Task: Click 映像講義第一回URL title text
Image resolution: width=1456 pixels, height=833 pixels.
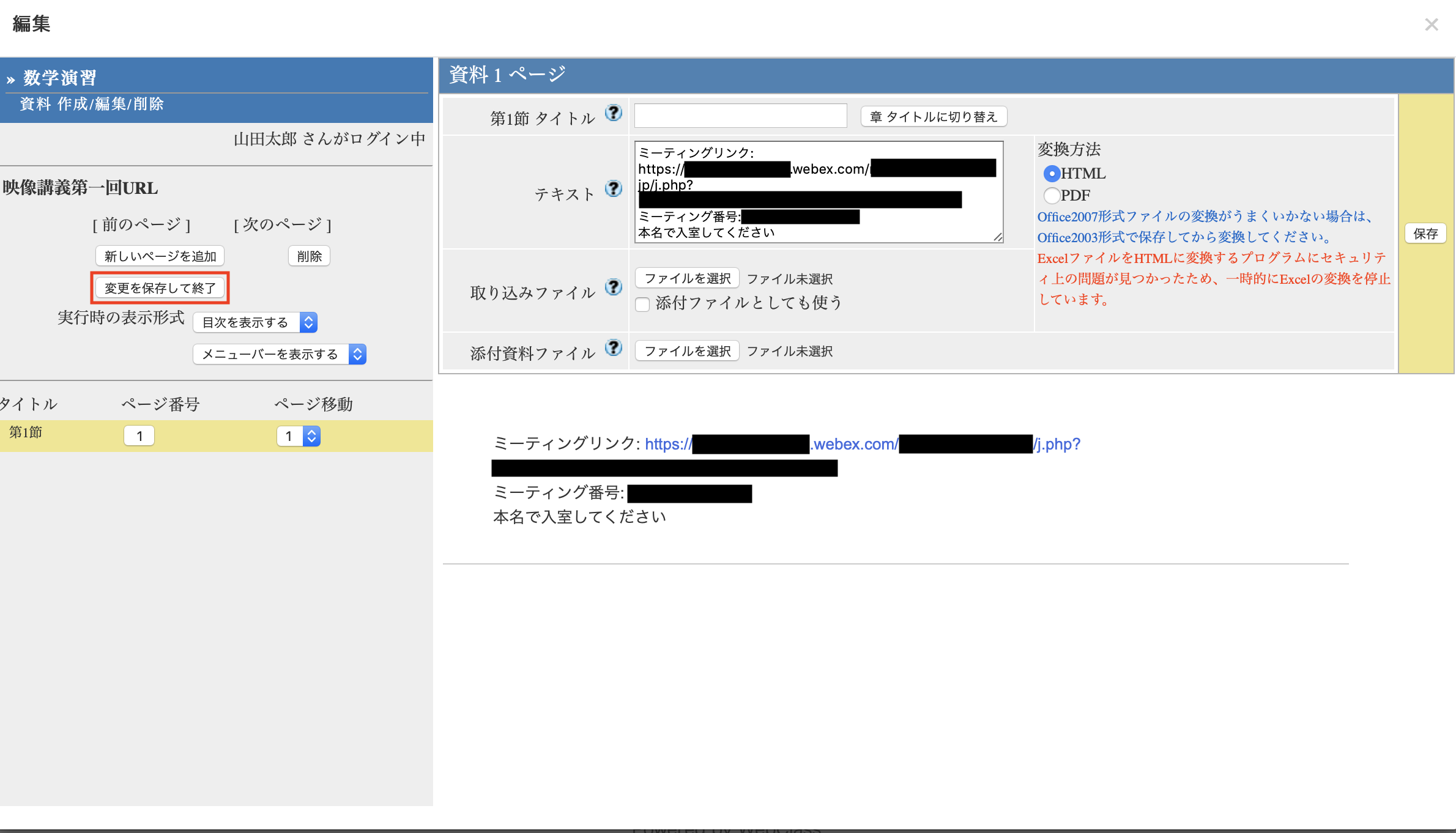Action: (80, 188)
